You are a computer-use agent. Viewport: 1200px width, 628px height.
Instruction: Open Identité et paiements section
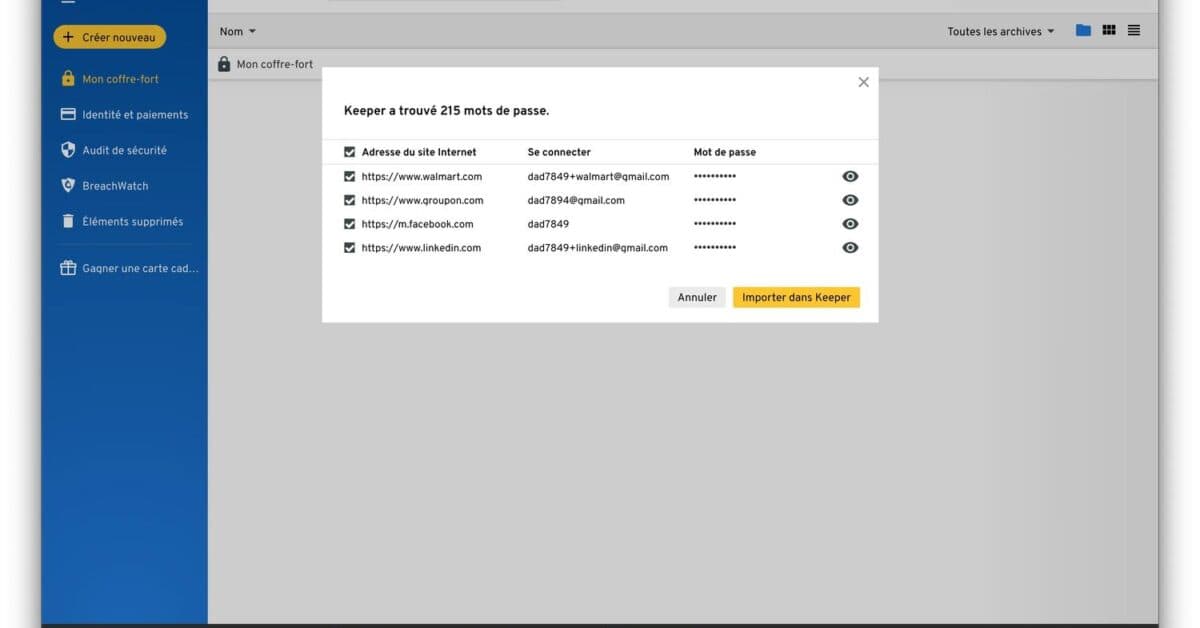pos(135,115)
